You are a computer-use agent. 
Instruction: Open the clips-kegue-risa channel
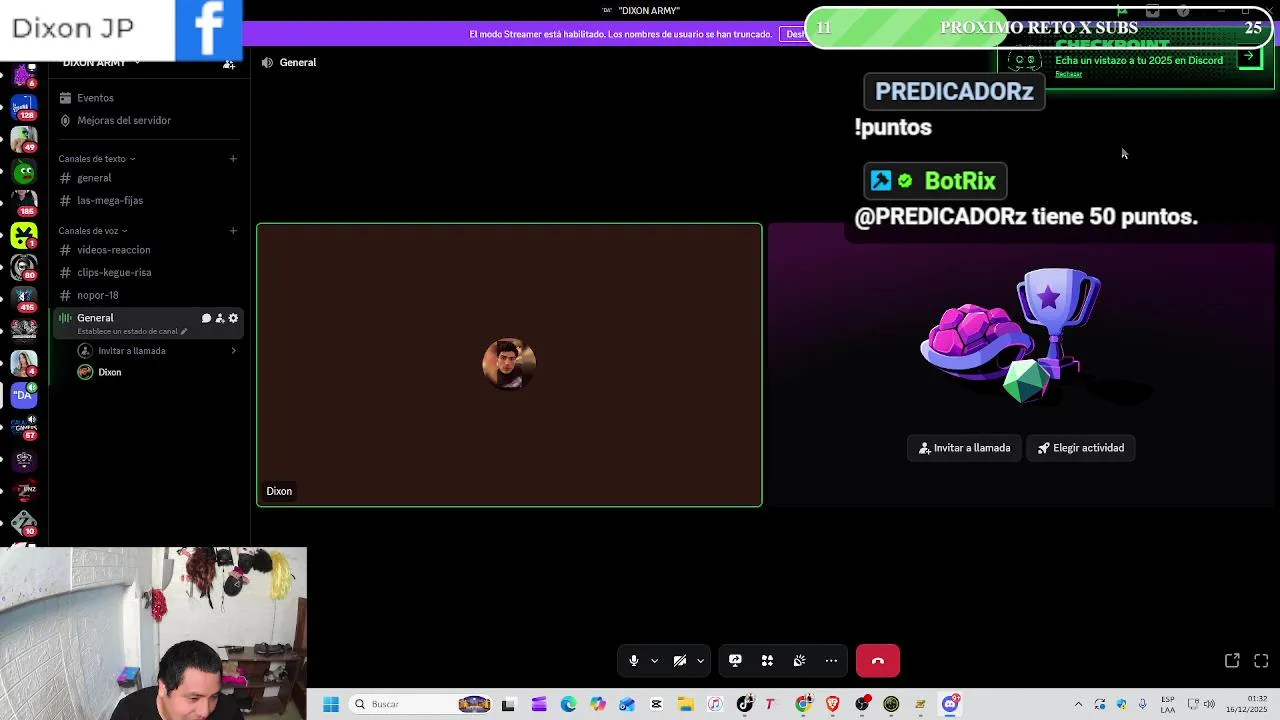coord(114,272)
